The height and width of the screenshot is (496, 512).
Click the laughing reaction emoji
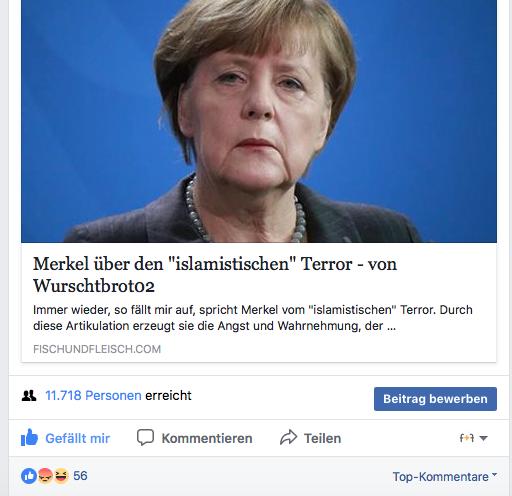tap(61, 476)
